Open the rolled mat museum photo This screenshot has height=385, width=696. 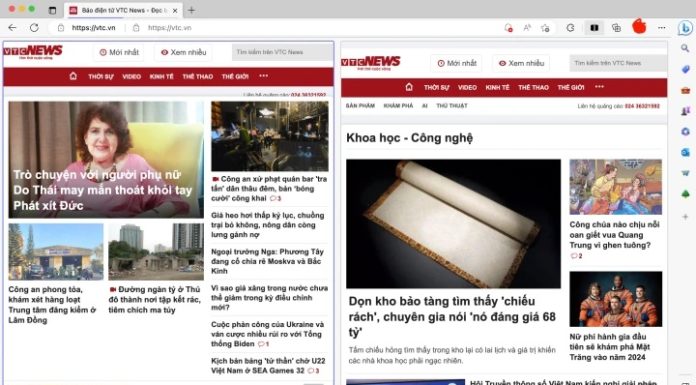coord(453,223)
